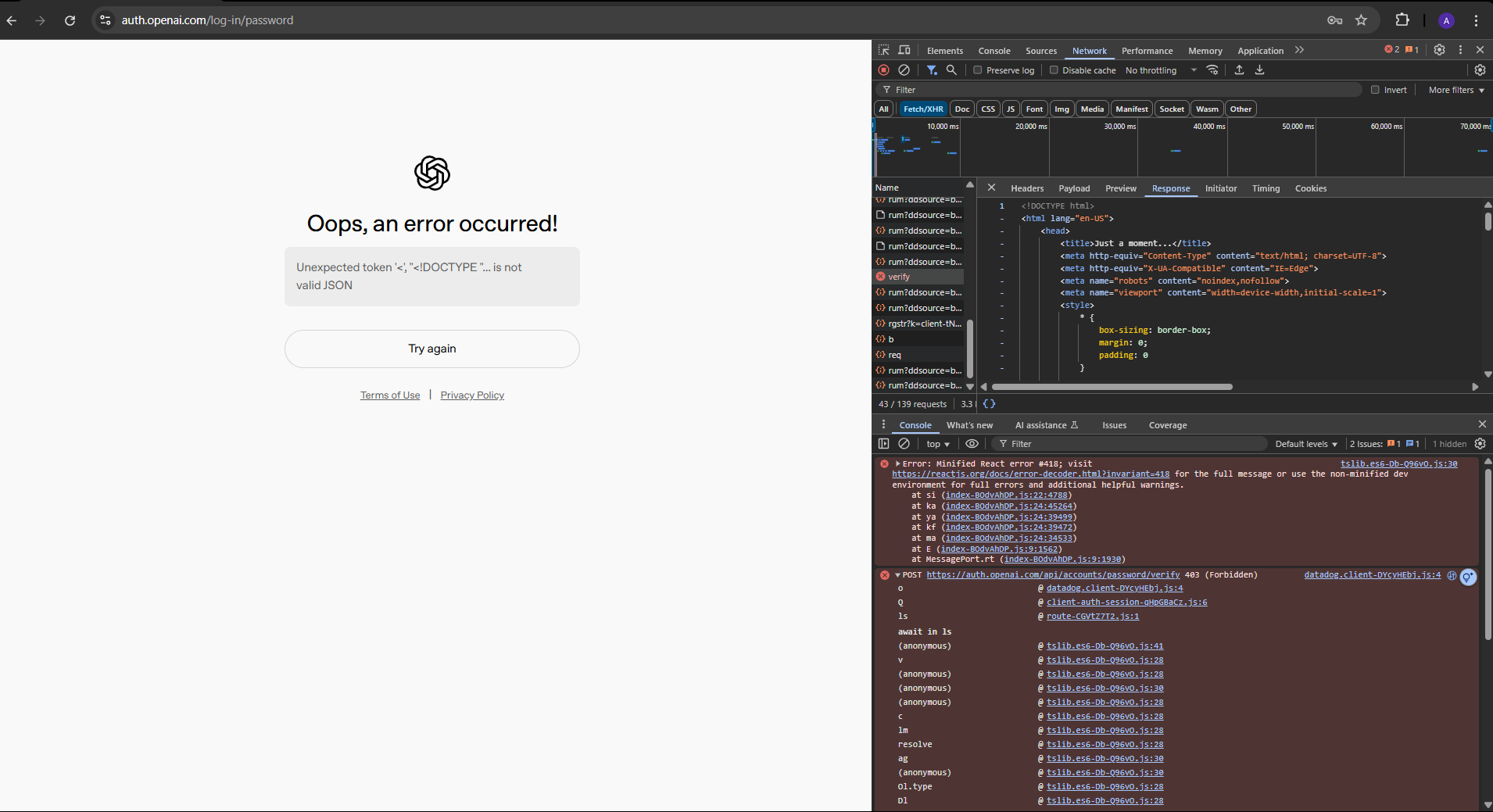This screenshot has height=812, width=1493.
Task: Open the Default levels dropdown
Action: (1306, 444)
